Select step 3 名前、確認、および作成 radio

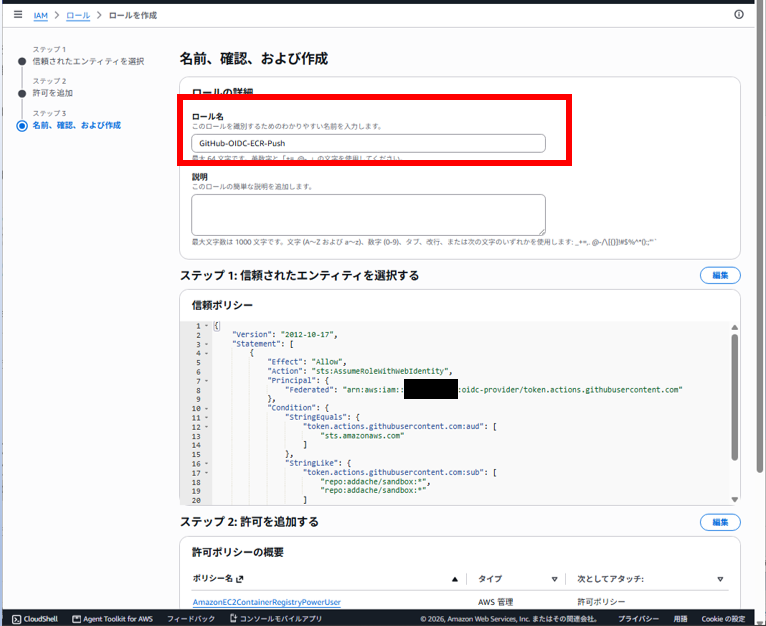(x=22, y=126)
